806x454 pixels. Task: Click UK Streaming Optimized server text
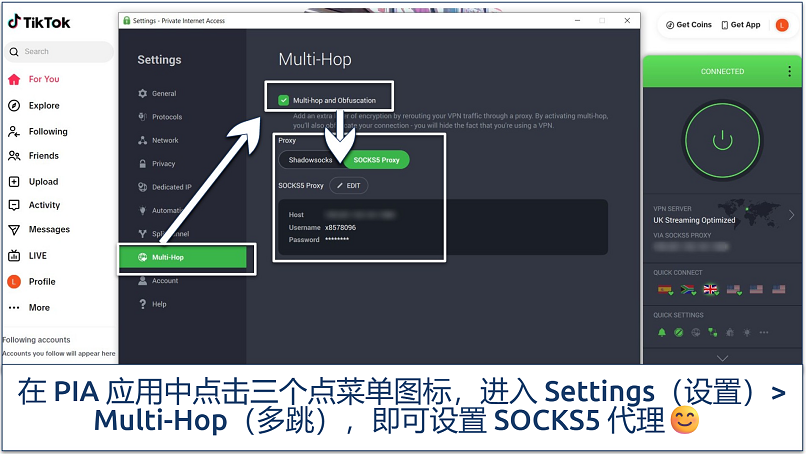(x=694, y=220)
